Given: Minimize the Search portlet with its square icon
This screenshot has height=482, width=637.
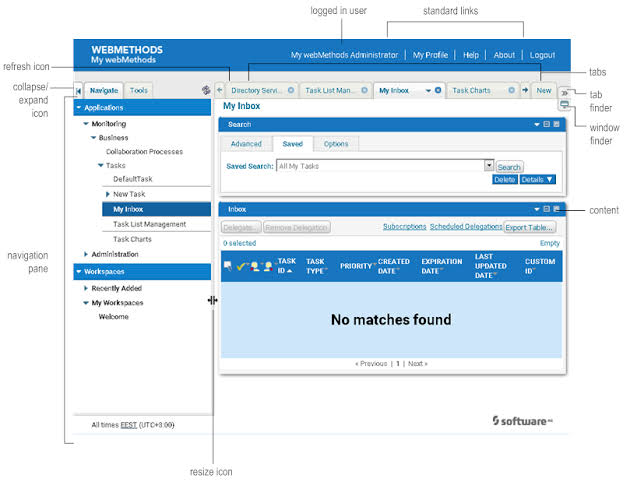Looking at the screenshot, I should 546,124.
